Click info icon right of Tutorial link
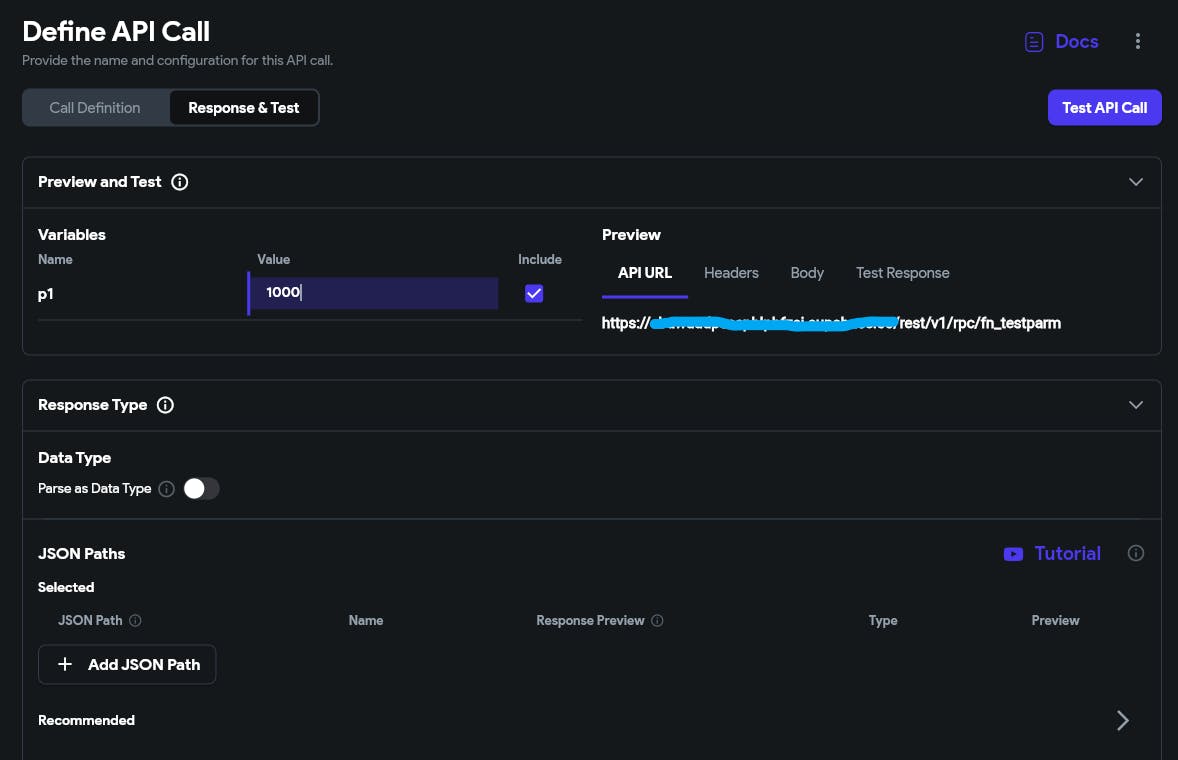 tap(1136, 553)
